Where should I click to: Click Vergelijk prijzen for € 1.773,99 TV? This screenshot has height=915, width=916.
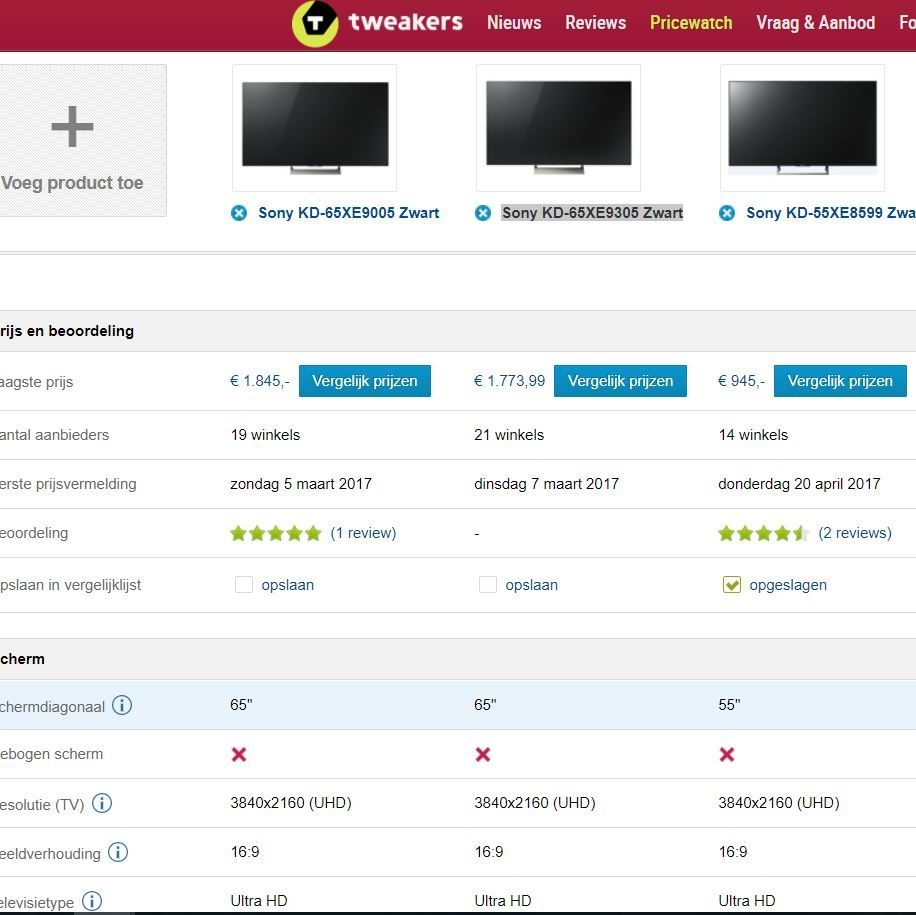coord(620,381)
